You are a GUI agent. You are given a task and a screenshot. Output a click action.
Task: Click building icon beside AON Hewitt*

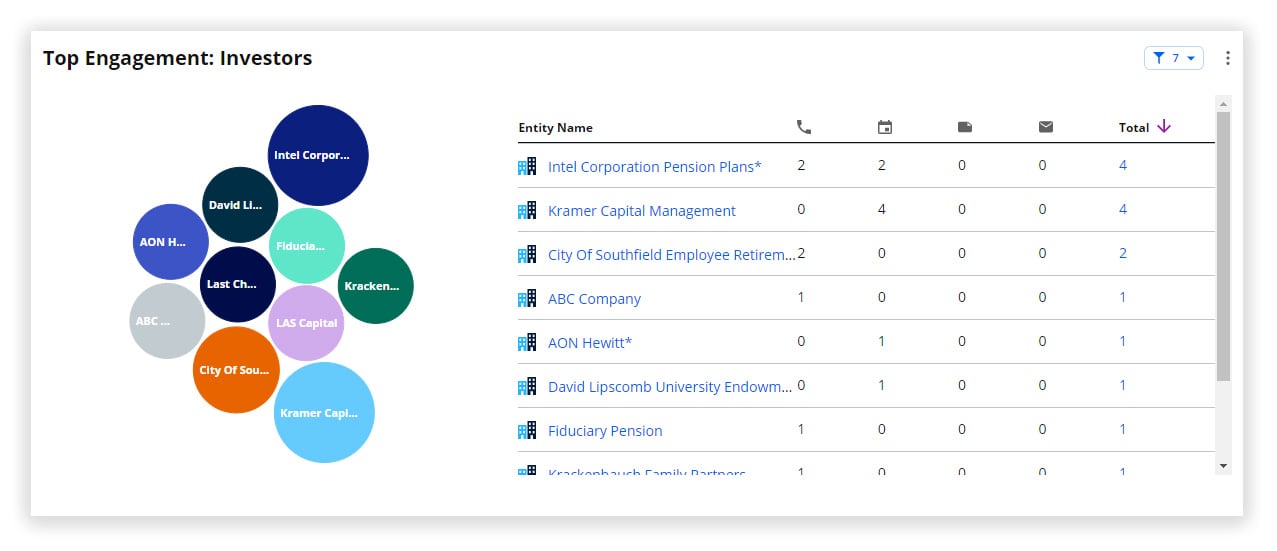pos(527,342)
